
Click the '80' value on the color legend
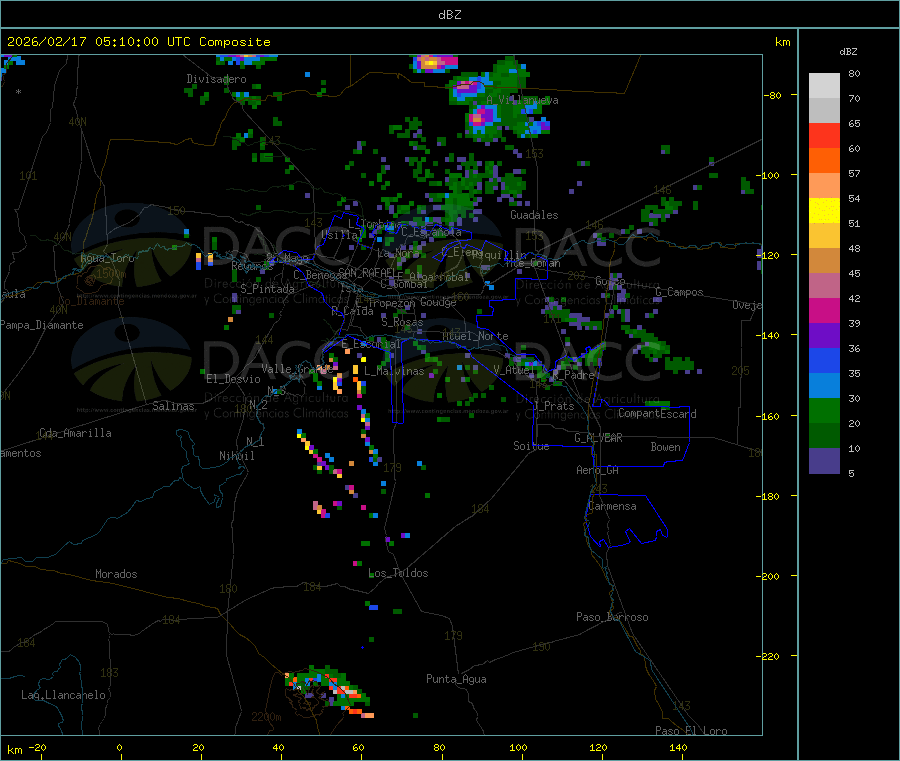[854, 73]
